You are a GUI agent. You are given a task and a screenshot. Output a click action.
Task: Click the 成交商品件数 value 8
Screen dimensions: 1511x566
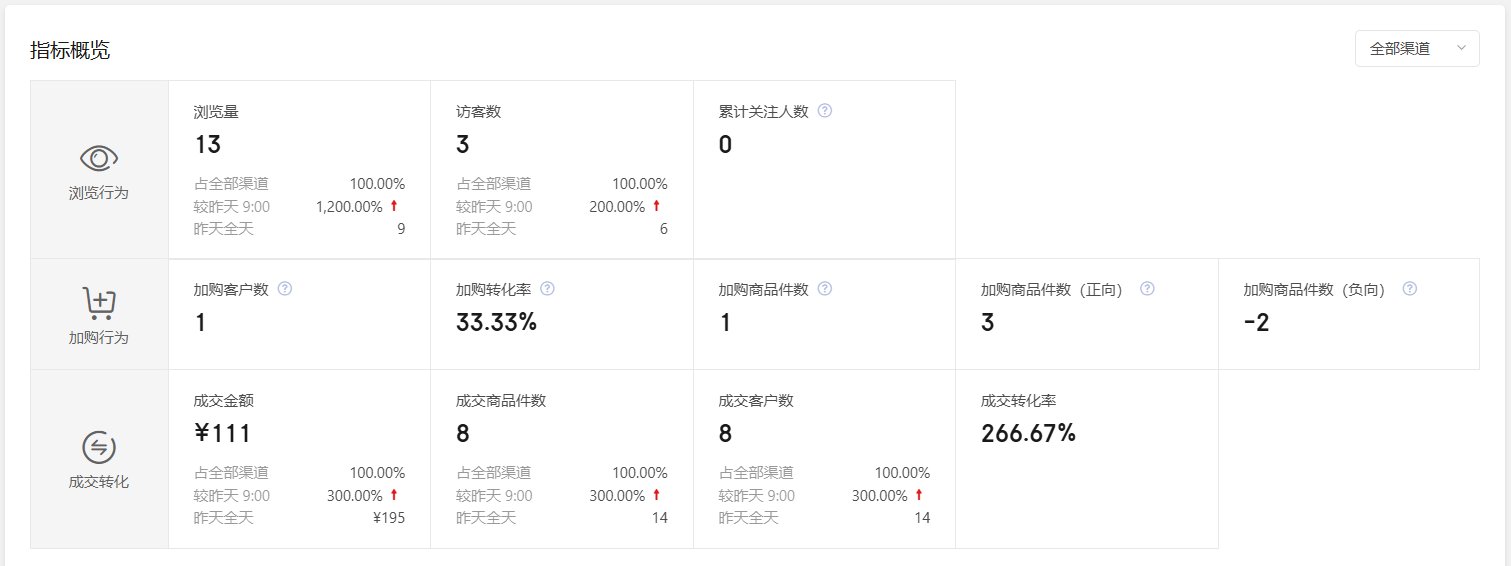(x=462, y=434)
